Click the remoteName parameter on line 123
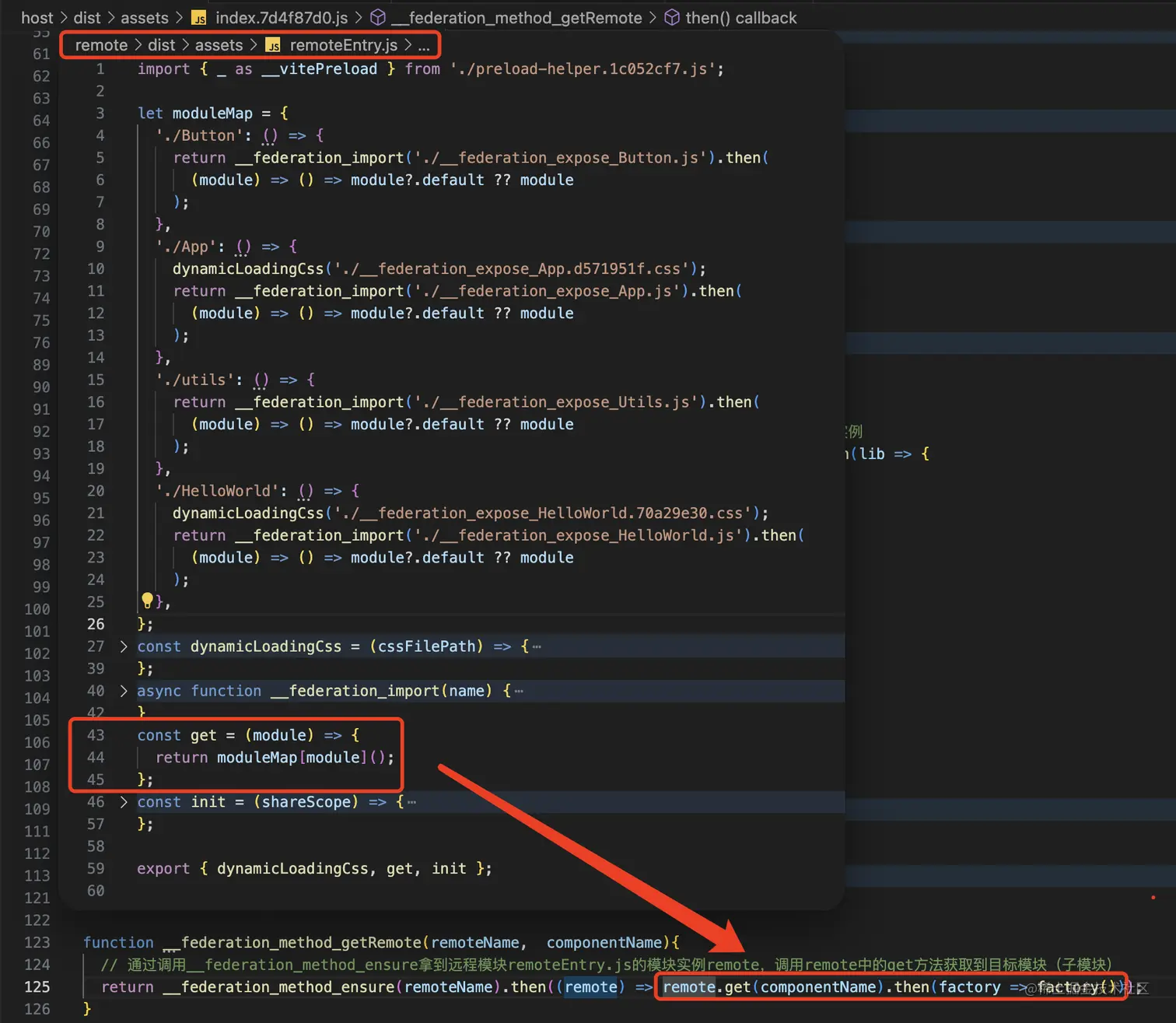The height and width of the screenshot is (1023, 1176). pos(475,942)
